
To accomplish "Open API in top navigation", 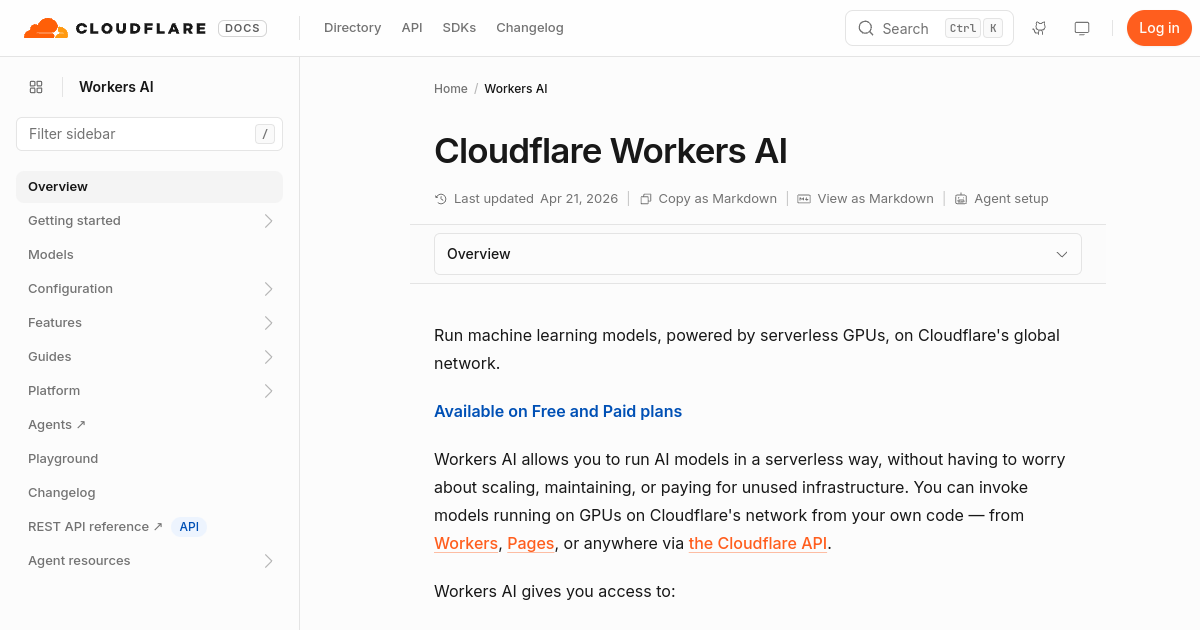I will pos(412,28).
